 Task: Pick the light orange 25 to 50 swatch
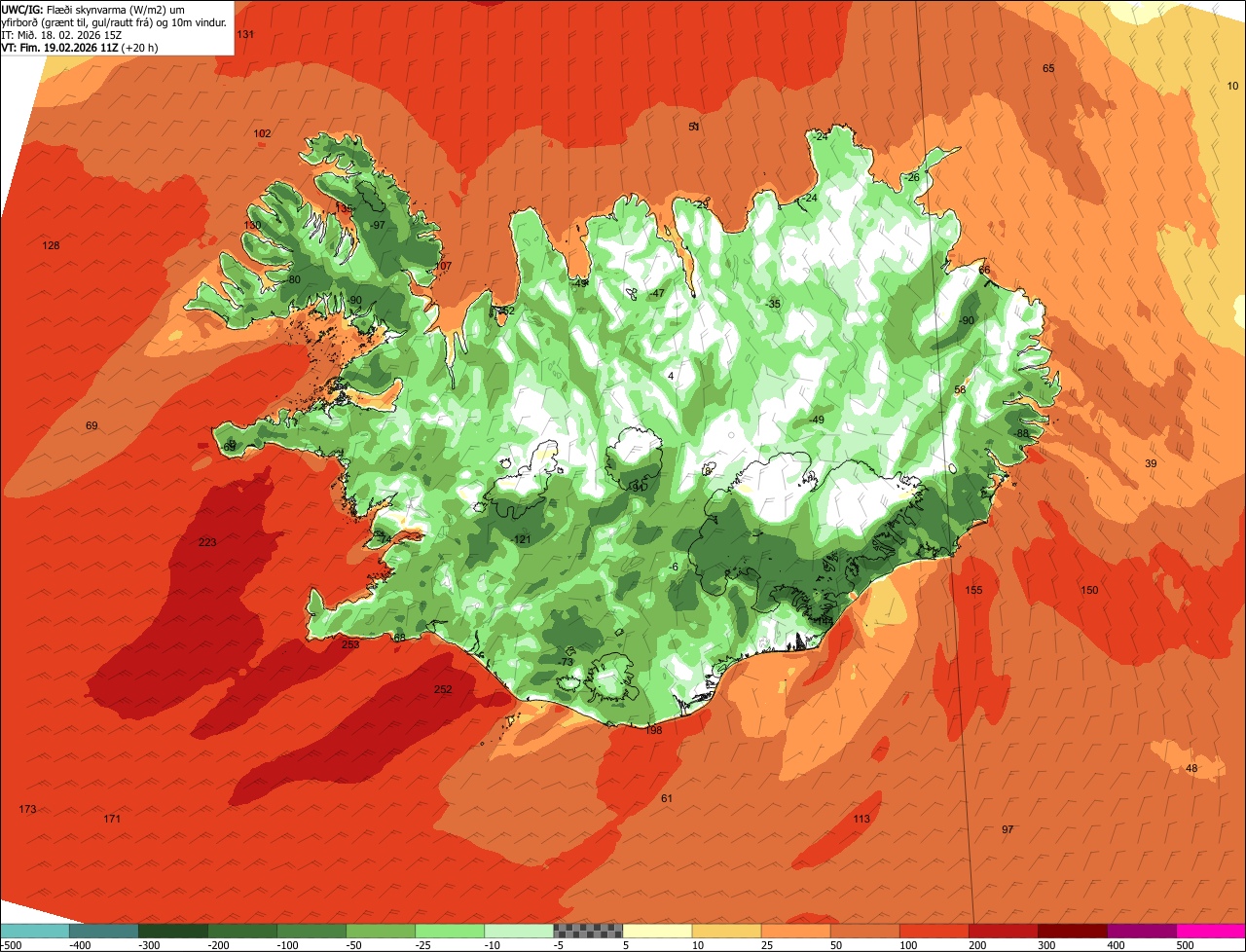pyautogui.click(x=795, y=930)
